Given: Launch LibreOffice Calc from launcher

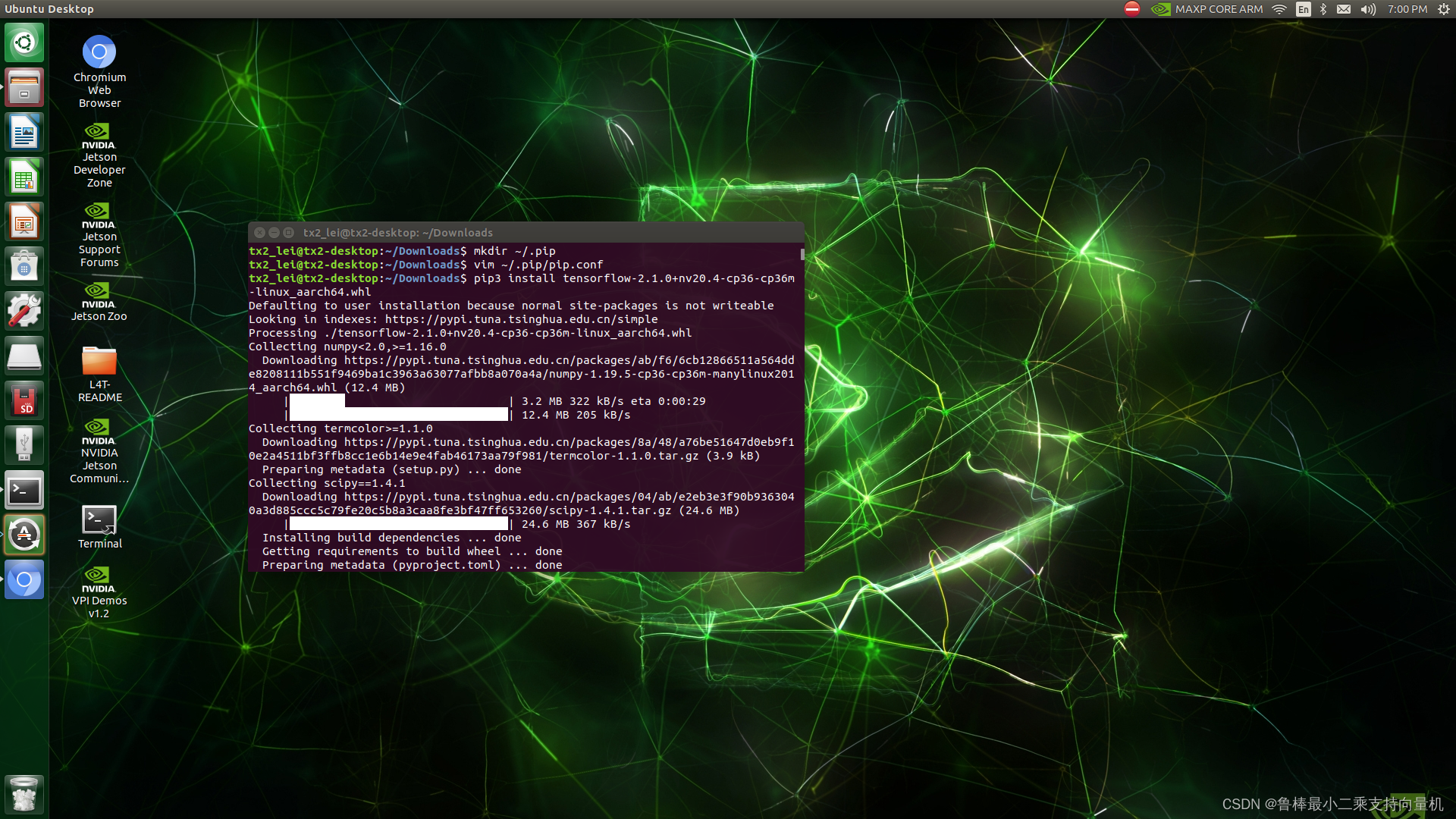Looking at the screenshot, I should tap(24, 177).
